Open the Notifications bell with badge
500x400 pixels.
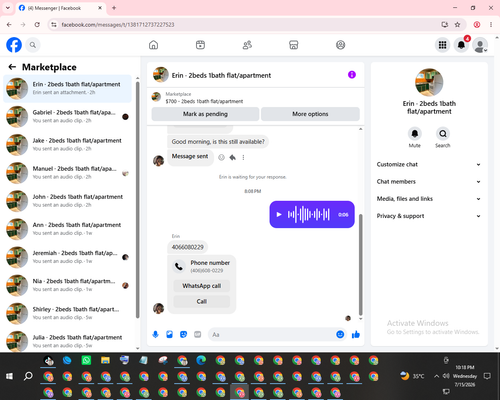(461, 45)
